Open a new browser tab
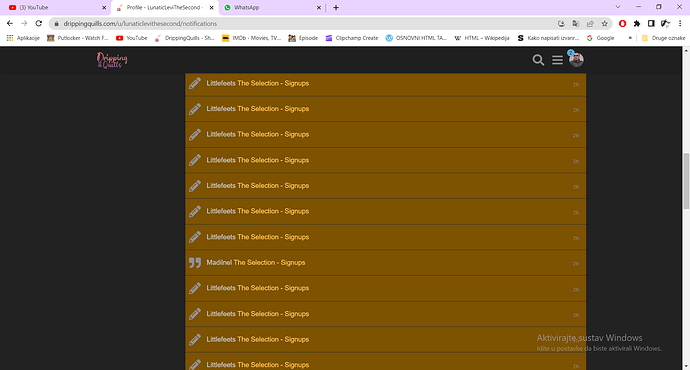 336,7
